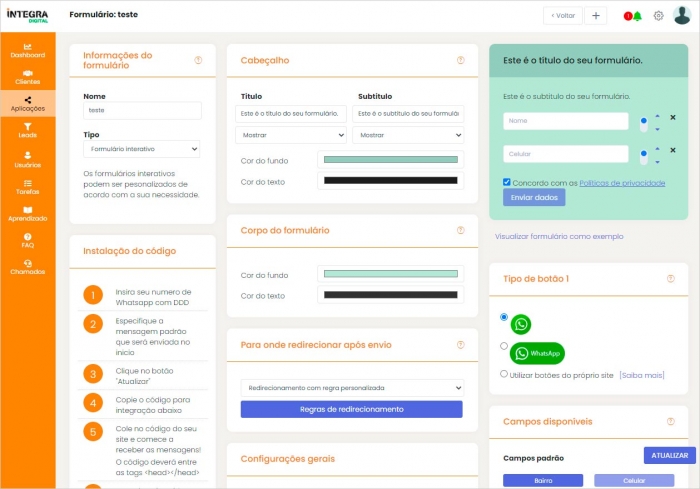
Task: Remove the Nome field with X icon
Action: [673, 117]
